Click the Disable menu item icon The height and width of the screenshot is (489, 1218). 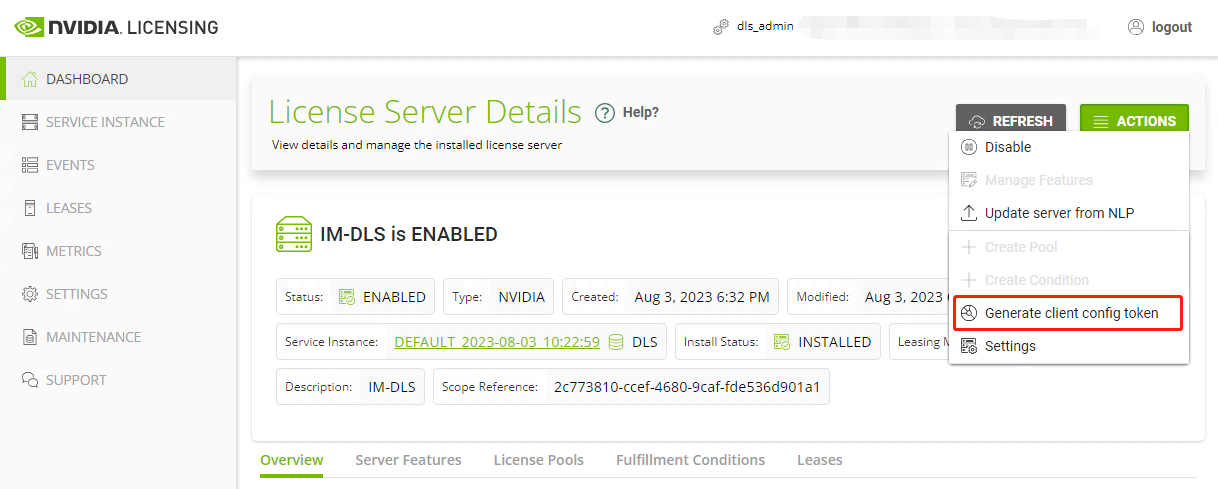968,147
